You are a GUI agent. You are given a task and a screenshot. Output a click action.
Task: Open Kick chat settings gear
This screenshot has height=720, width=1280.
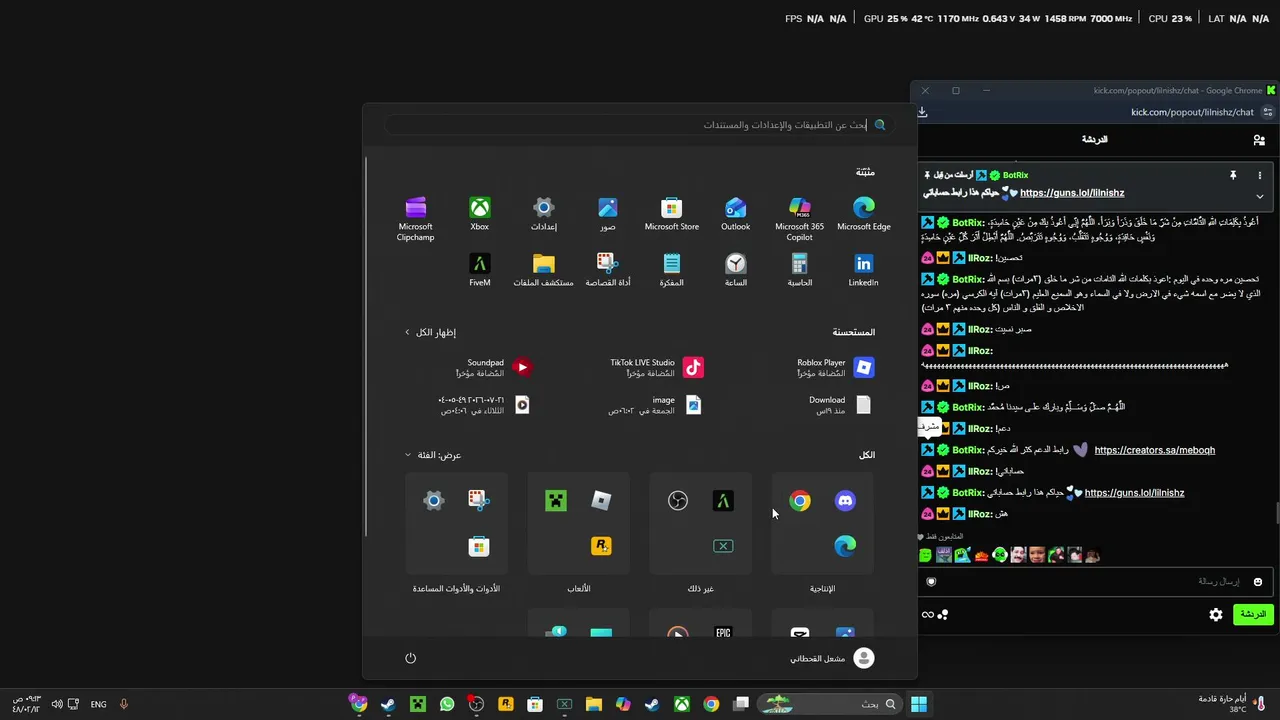(x=1216, y=615)
